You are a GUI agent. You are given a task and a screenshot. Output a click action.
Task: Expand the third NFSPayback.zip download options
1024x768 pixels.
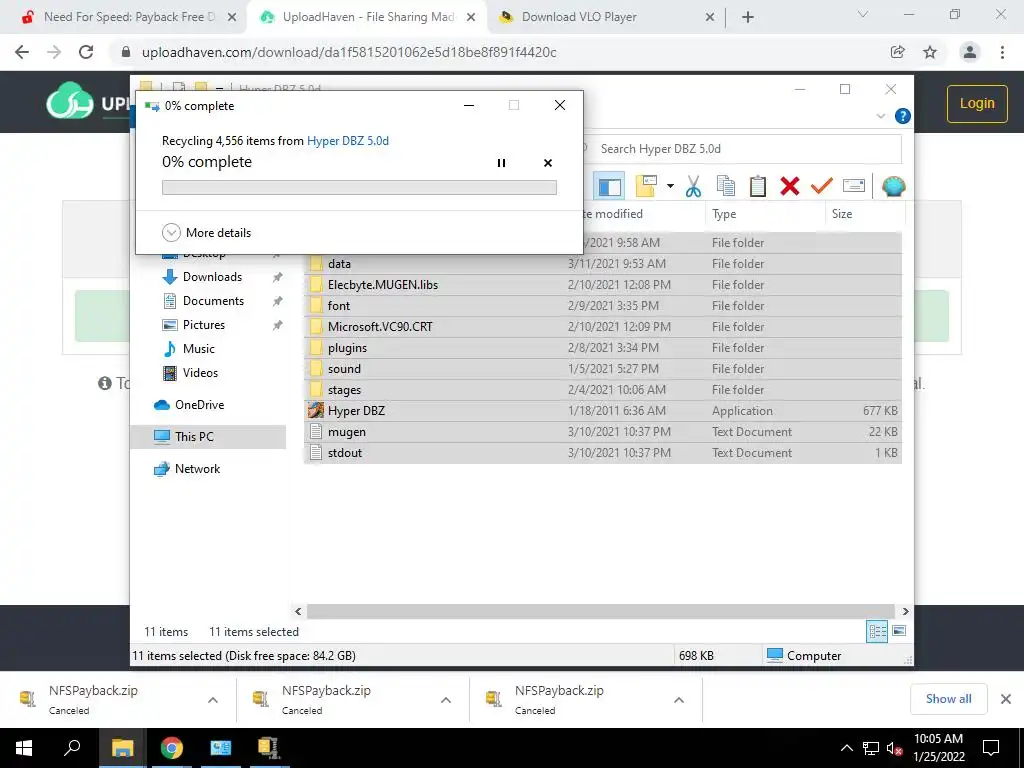pos(679,700)
